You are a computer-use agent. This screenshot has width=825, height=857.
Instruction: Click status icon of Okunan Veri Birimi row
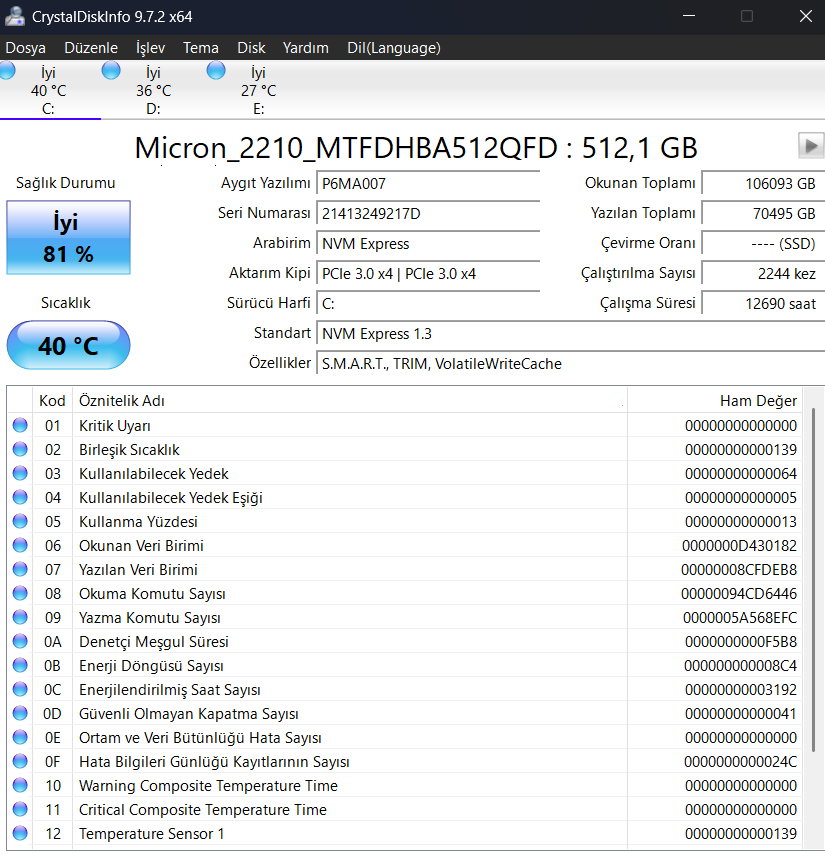pos(20,545)
